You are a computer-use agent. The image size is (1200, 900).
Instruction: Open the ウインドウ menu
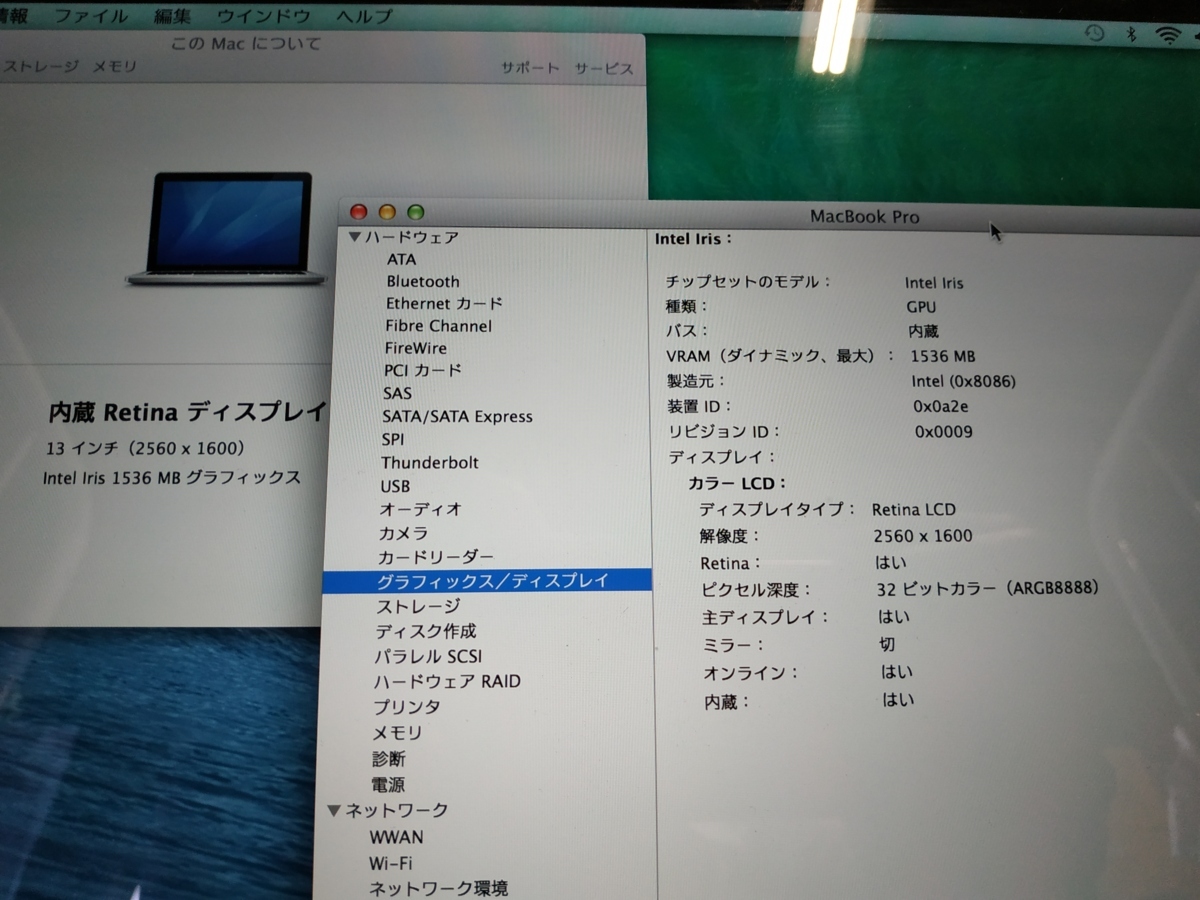click(263, 16)
